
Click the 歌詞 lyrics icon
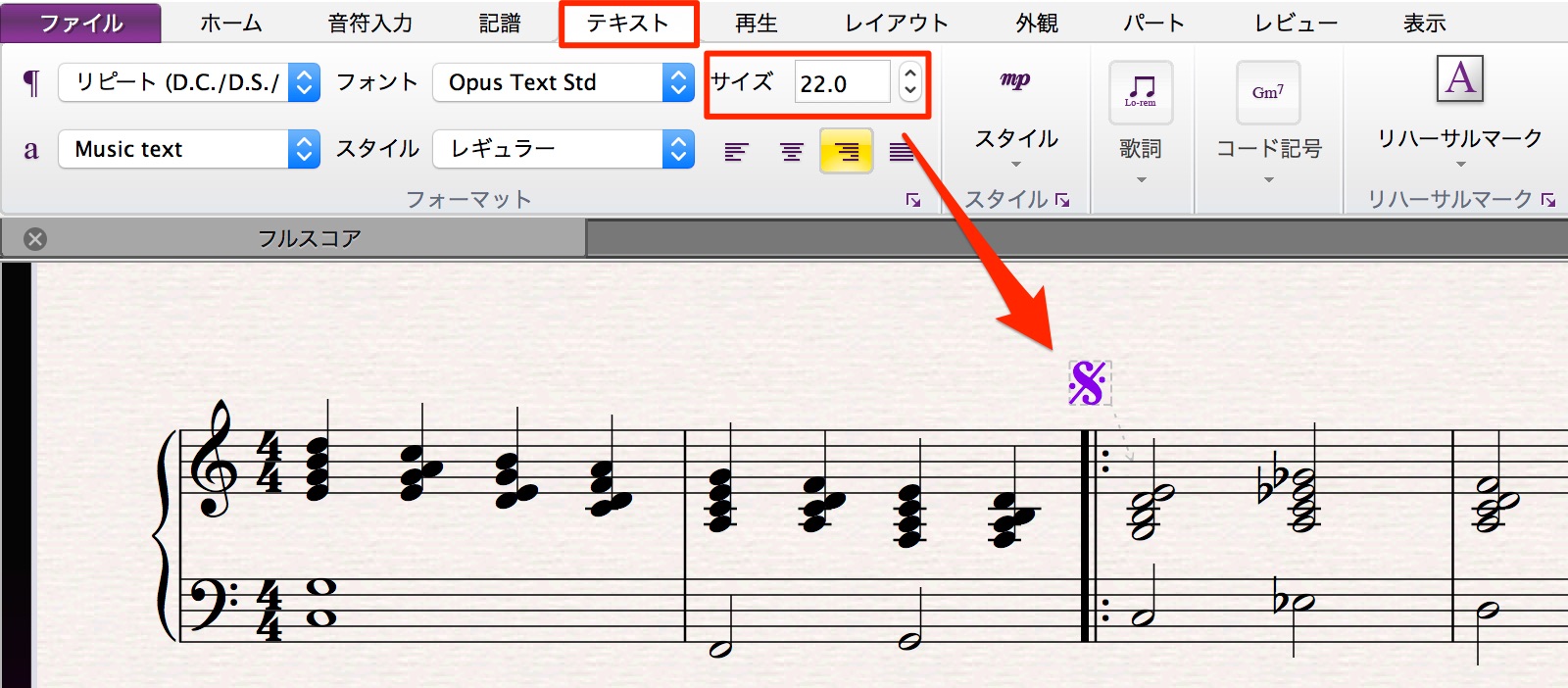tap(1141, 92)
